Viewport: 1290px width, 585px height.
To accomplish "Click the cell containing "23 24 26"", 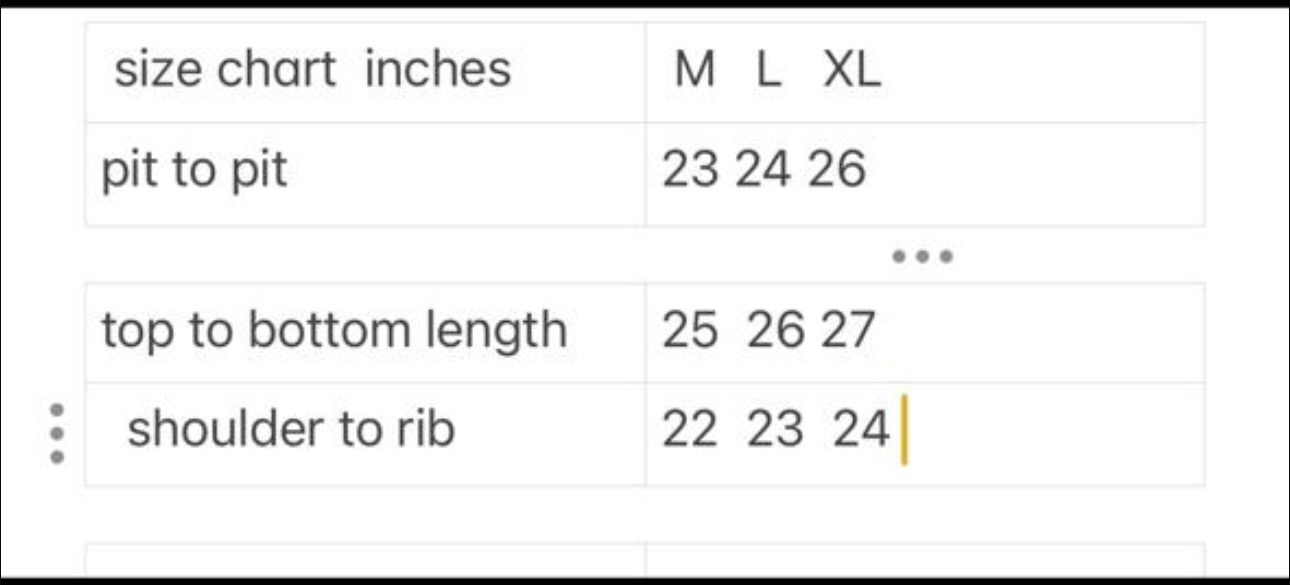I will pos(925,172).
